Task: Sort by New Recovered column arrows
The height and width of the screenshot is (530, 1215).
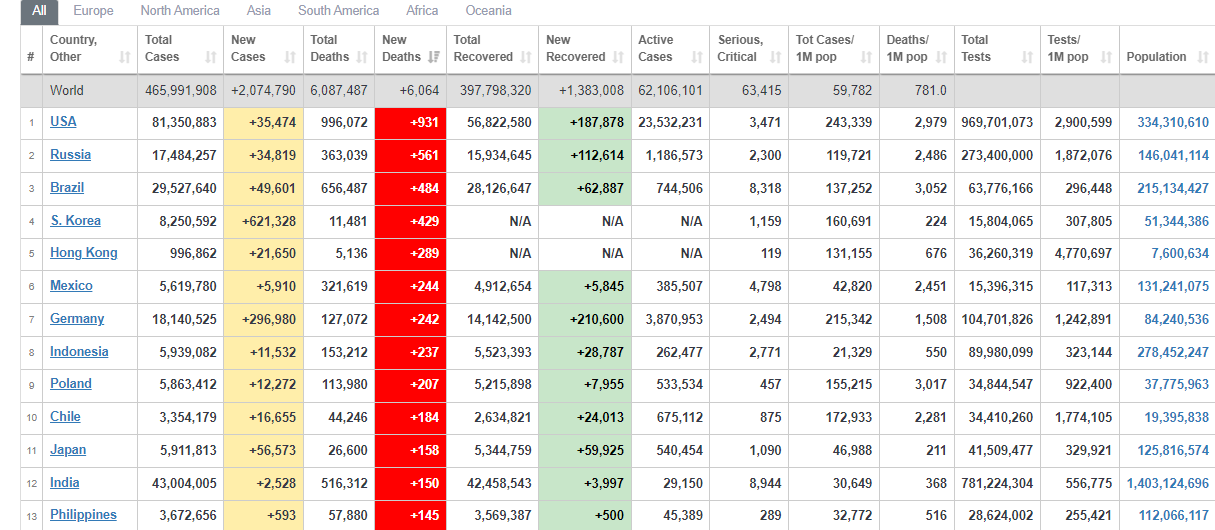Action: coord(618,57)
